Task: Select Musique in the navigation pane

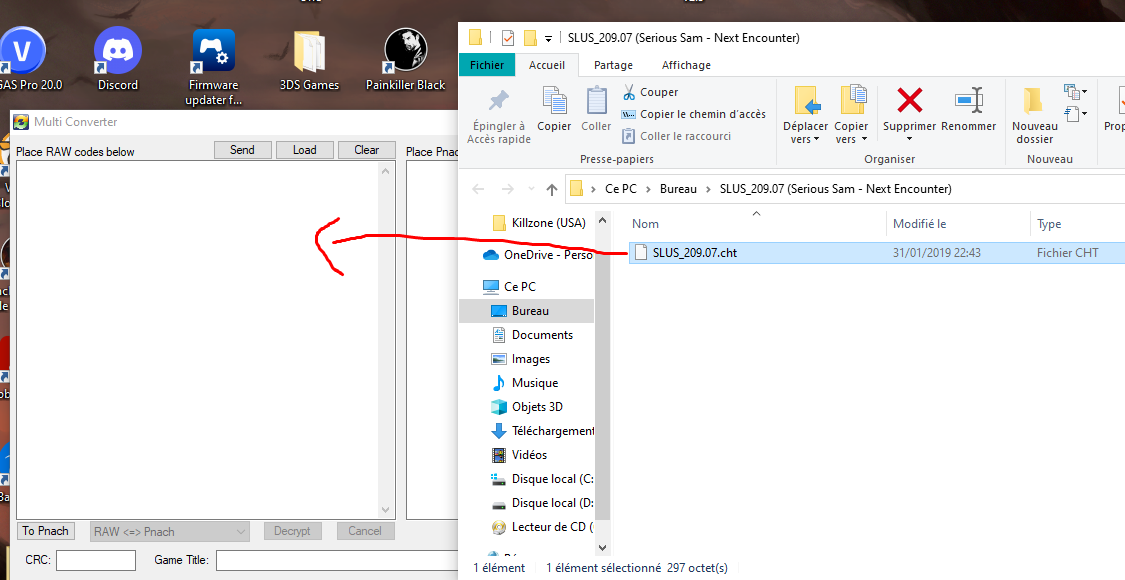Action: [525, 383]
